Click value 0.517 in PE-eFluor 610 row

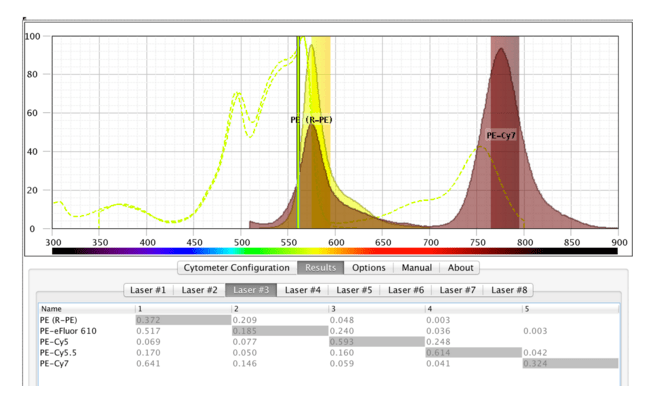pos(148,331)
